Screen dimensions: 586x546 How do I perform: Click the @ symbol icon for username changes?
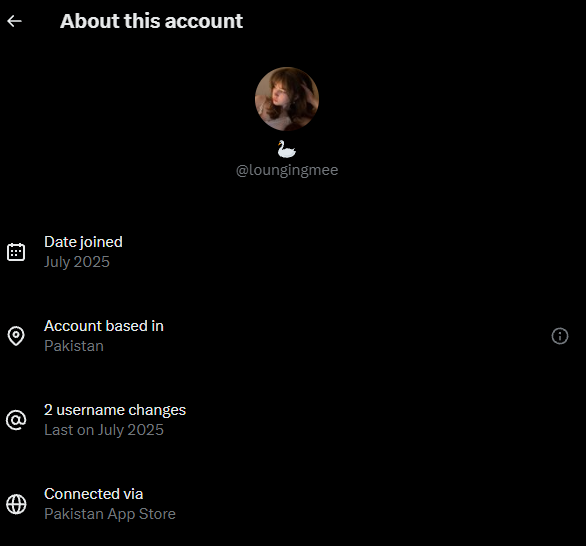(16, 420)
